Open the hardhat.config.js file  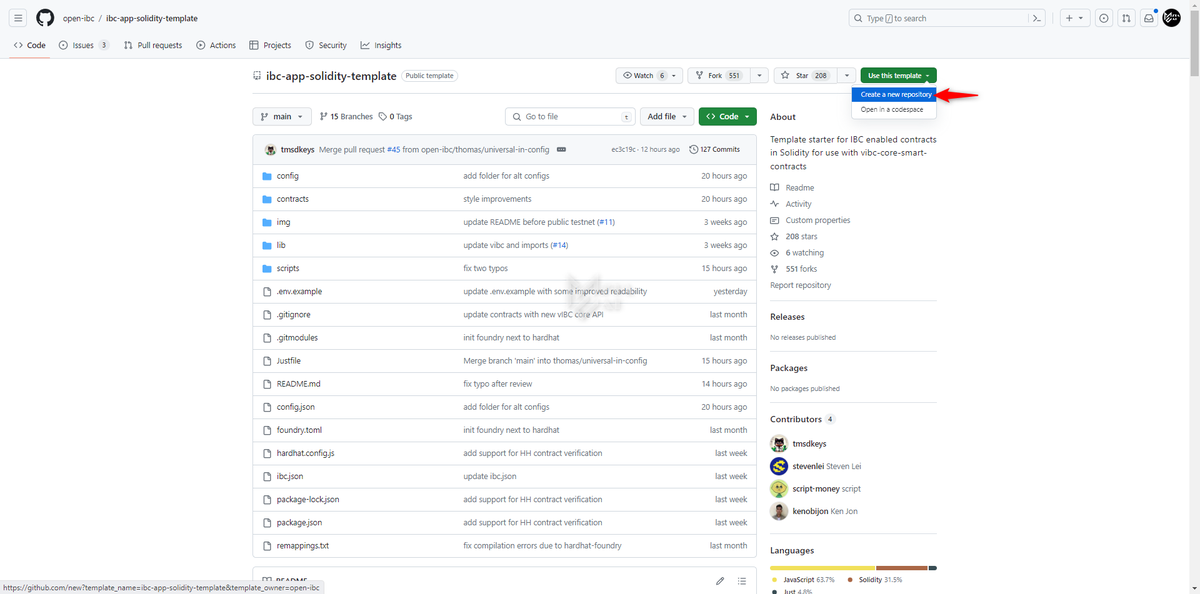click(305, 453)
